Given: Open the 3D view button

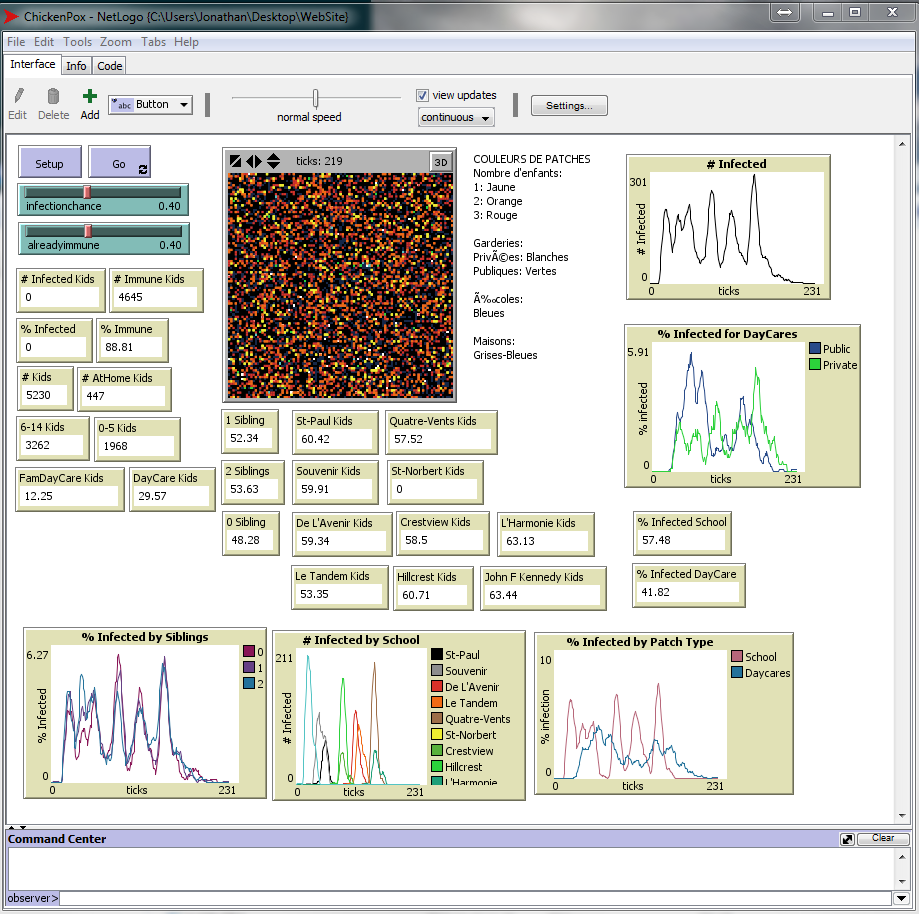Looking at the screenshot, I should click(441, 162).
